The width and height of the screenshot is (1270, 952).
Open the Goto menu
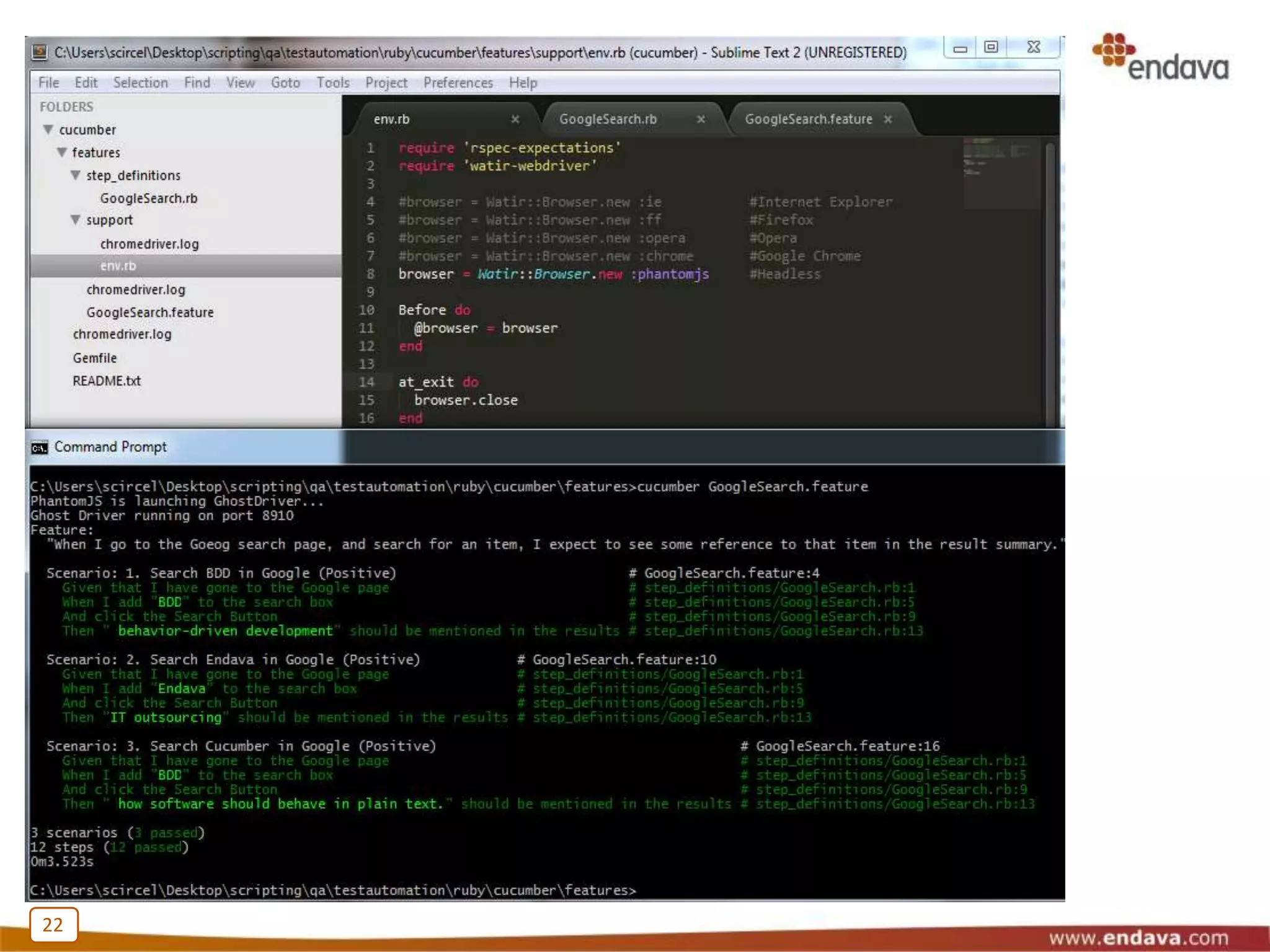[285, 82]
